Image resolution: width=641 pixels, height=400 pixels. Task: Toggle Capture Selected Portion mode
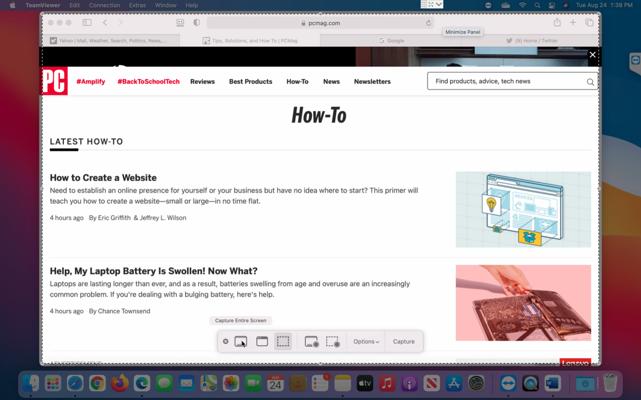click(x=284, y=341)
